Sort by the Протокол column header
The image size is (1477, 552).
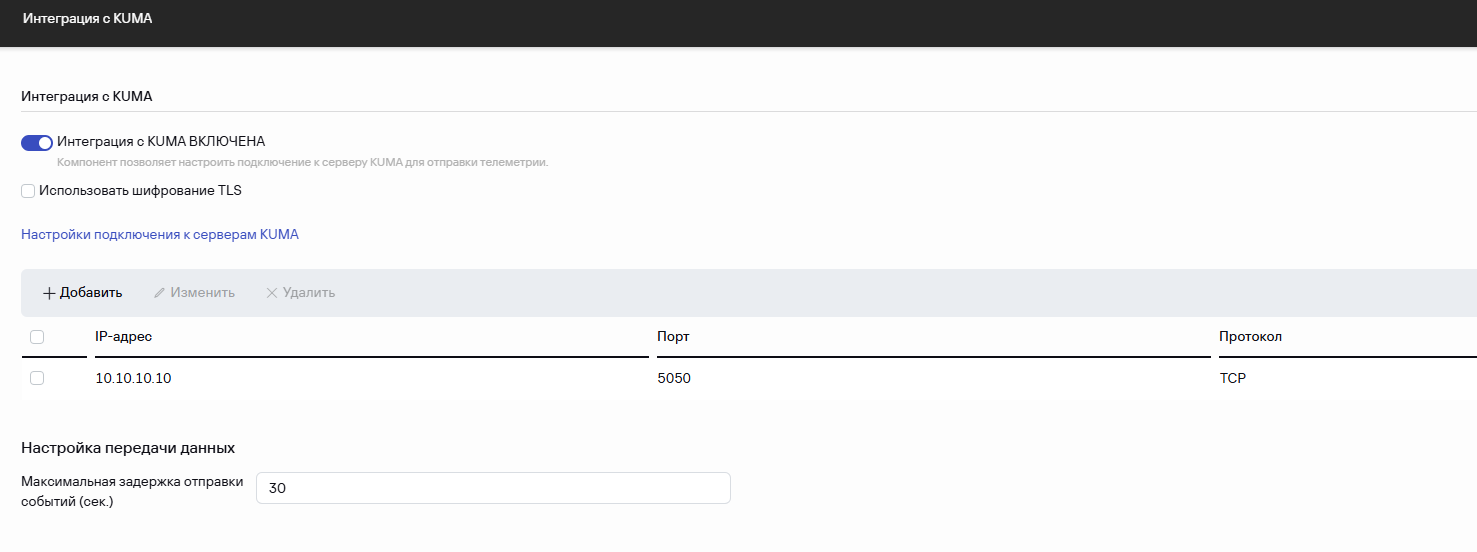1250,337
